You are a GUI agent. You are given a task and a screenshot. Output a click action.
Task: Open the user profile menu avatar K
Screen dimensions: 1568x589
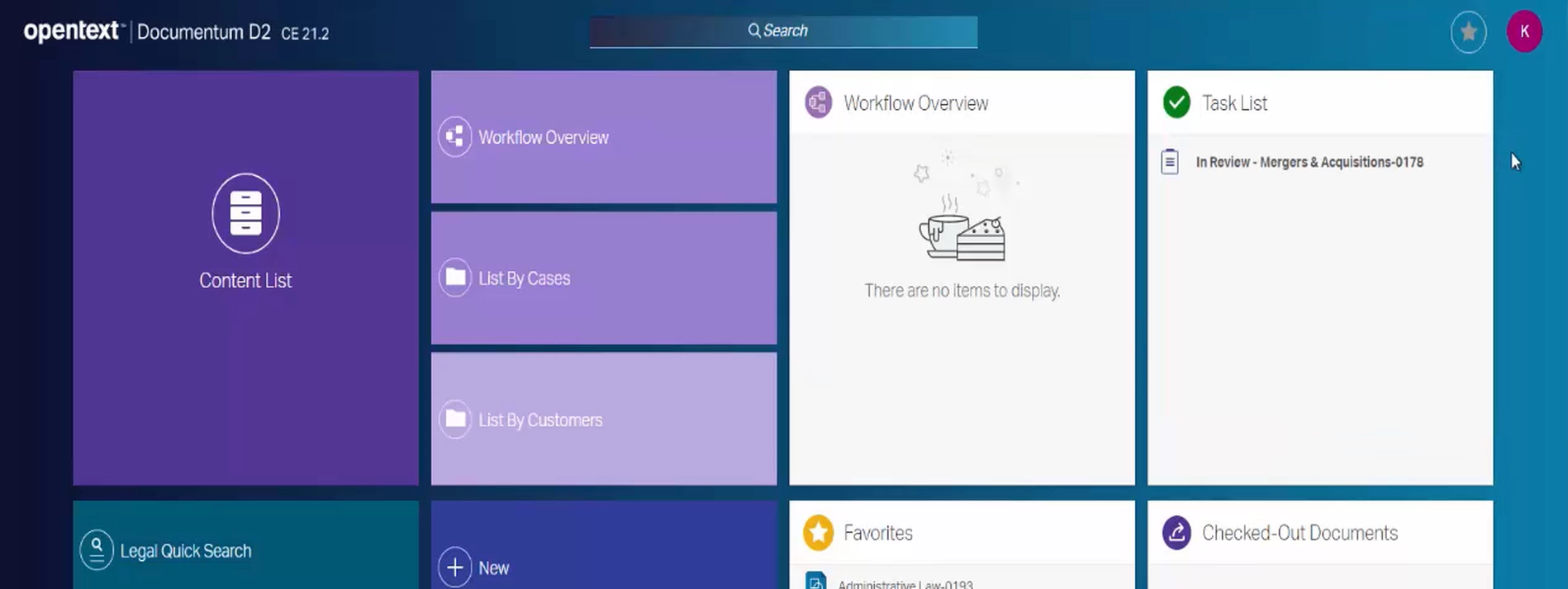[1523, 32]
